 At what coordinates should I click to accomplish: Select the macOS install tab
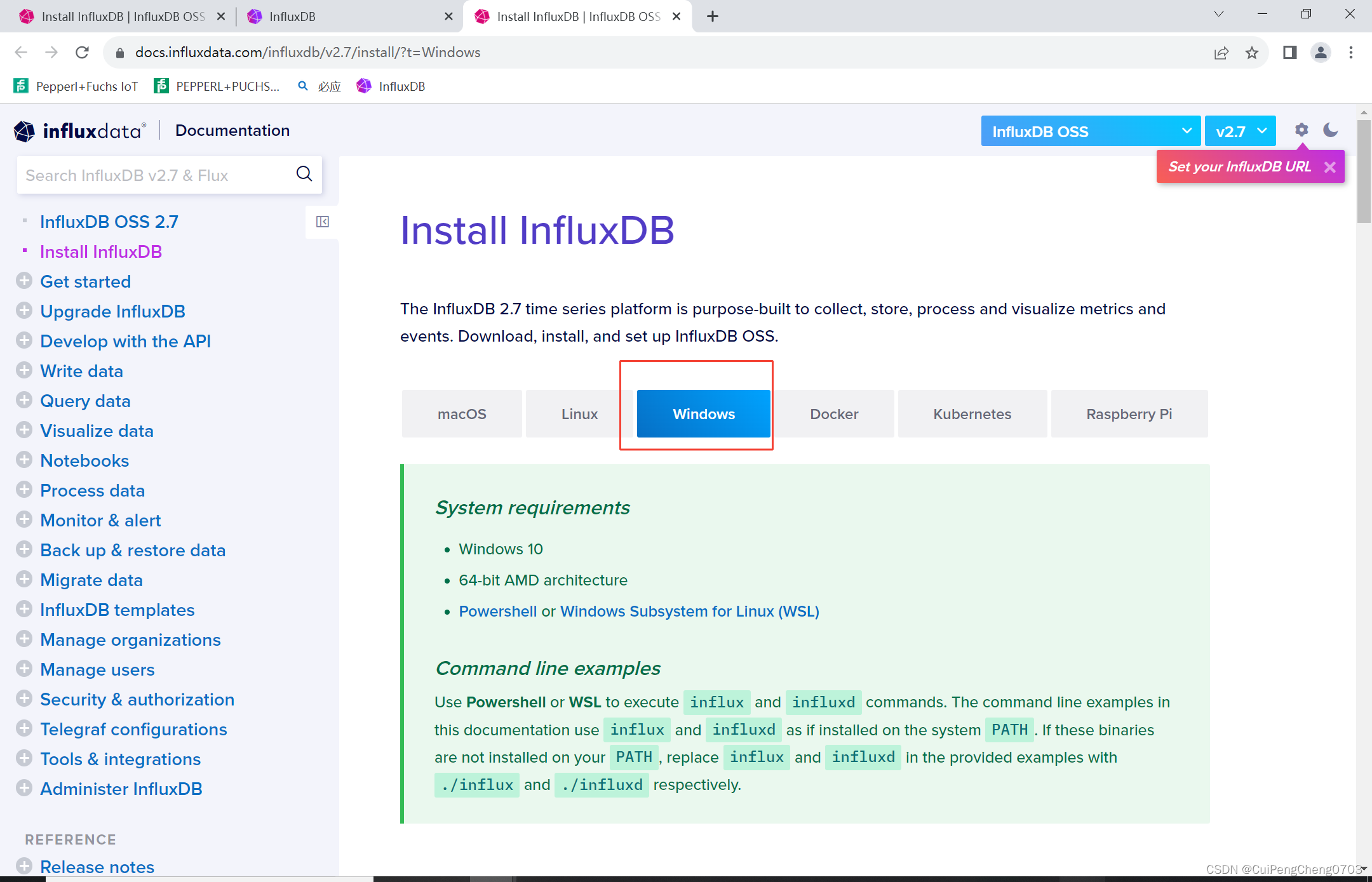click(462, 414)
